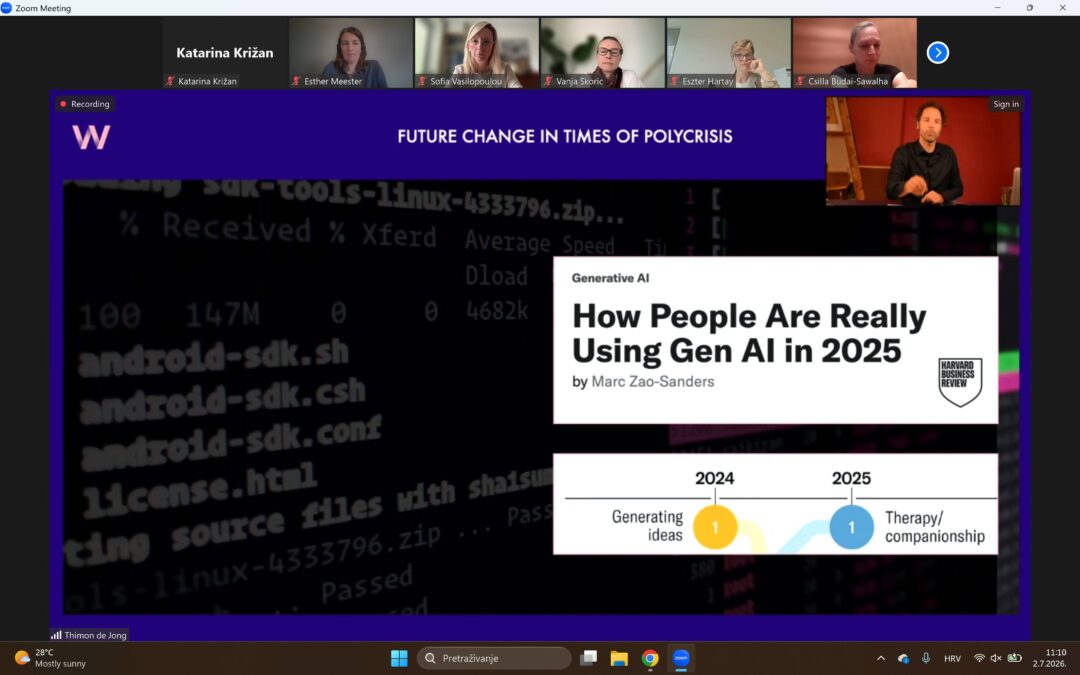Show next participants with the blue arrow
1080x675 pixels.
click(937, 52)
